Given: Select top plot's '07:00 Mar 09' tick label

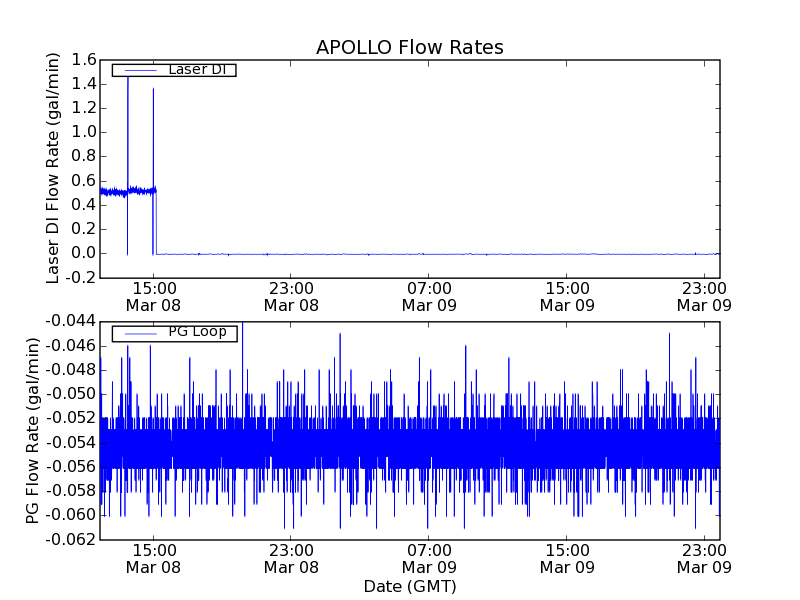Looking at the screenshot, I should tap(429, 296).
